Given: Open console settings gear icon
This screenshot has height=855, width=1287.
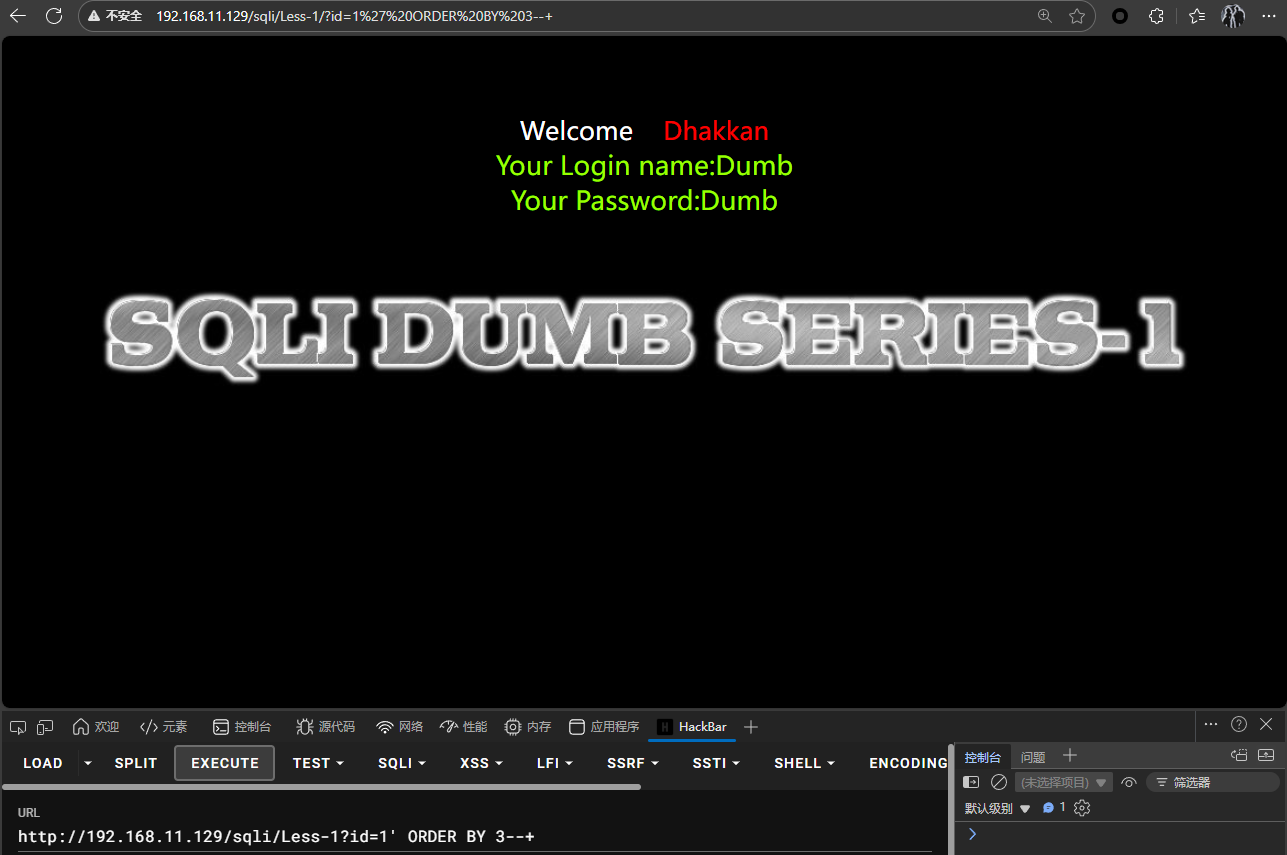Looking at the screenshot, I should point(1081,808).
